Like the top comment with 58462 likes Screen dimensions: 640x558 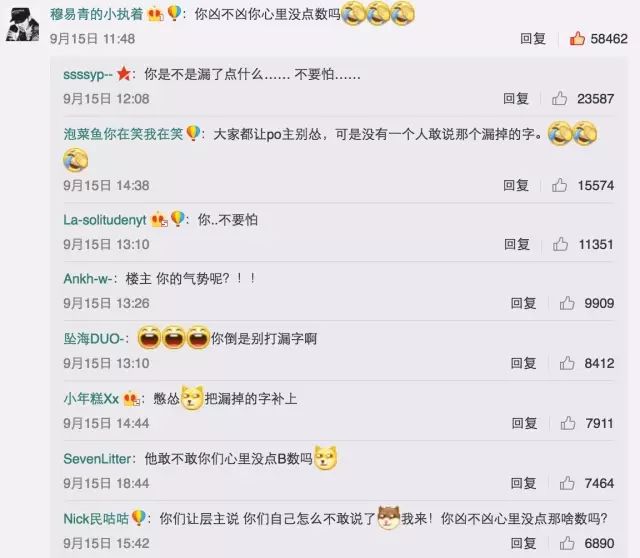point(577,39)
